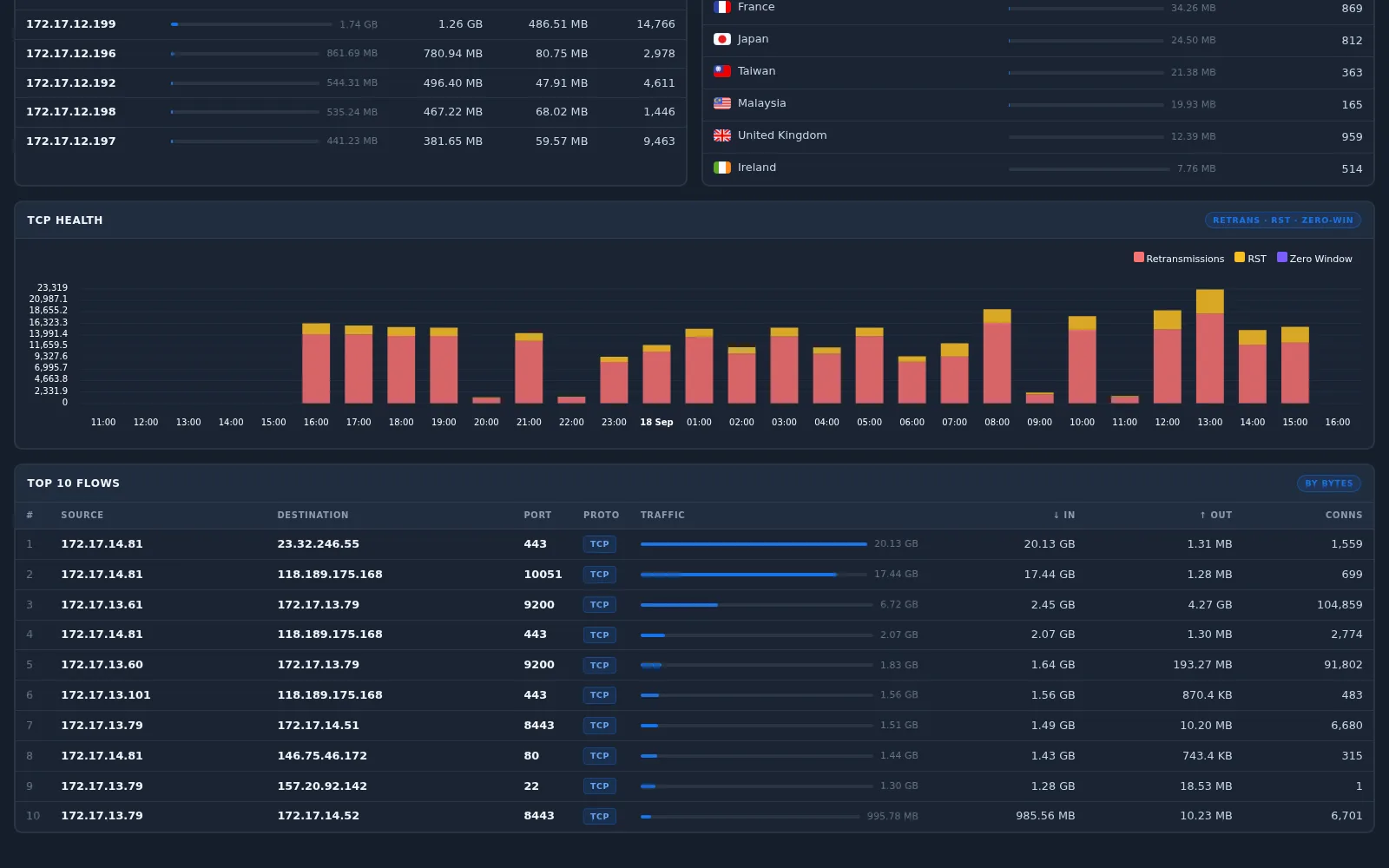
Task: Sort flows by OUT column header
Action: click(1216, 515)
